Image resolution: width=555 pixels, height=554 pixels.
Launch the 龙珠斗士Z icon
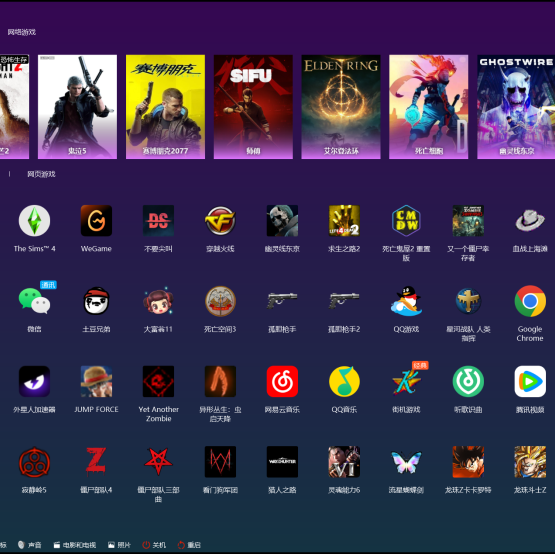coord(530,462)
